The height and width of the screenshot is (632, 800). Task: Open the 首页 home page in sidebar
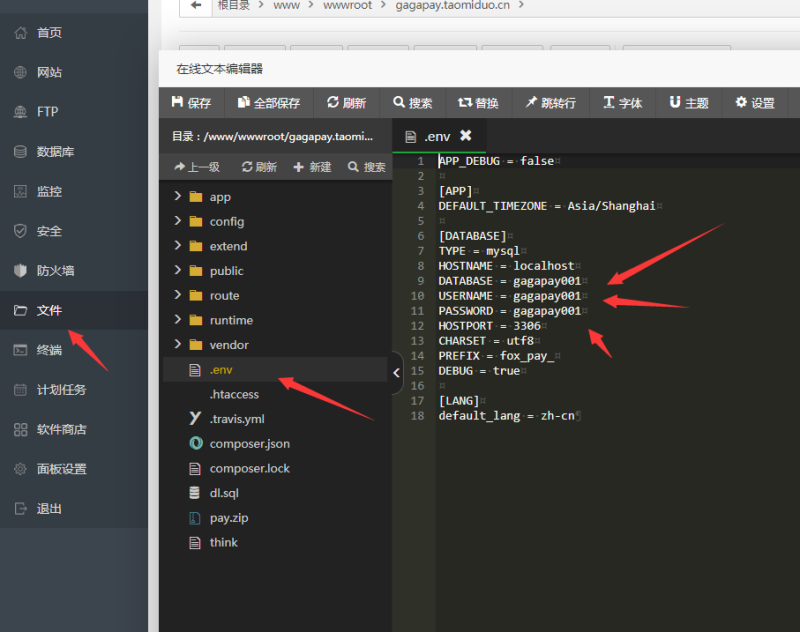[49, 33]
